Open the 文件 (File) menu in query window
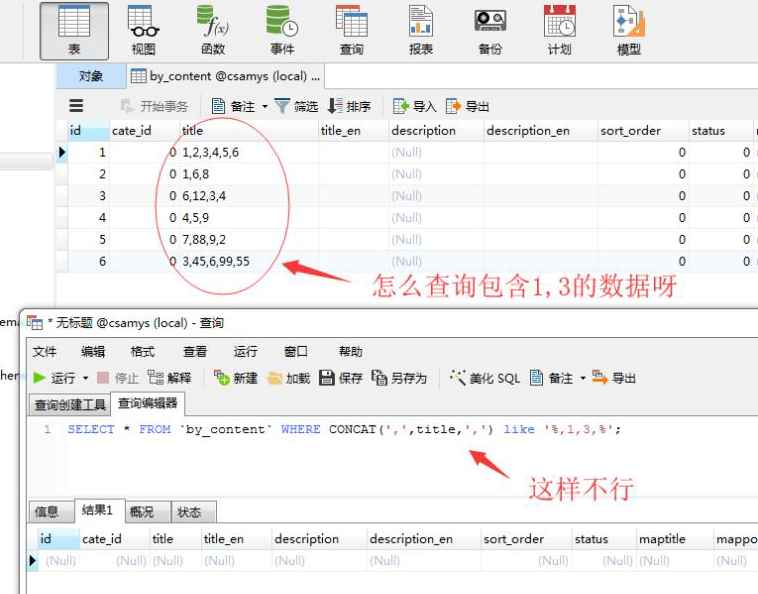This screenshot has width=758, height=594. coord(44,351)
